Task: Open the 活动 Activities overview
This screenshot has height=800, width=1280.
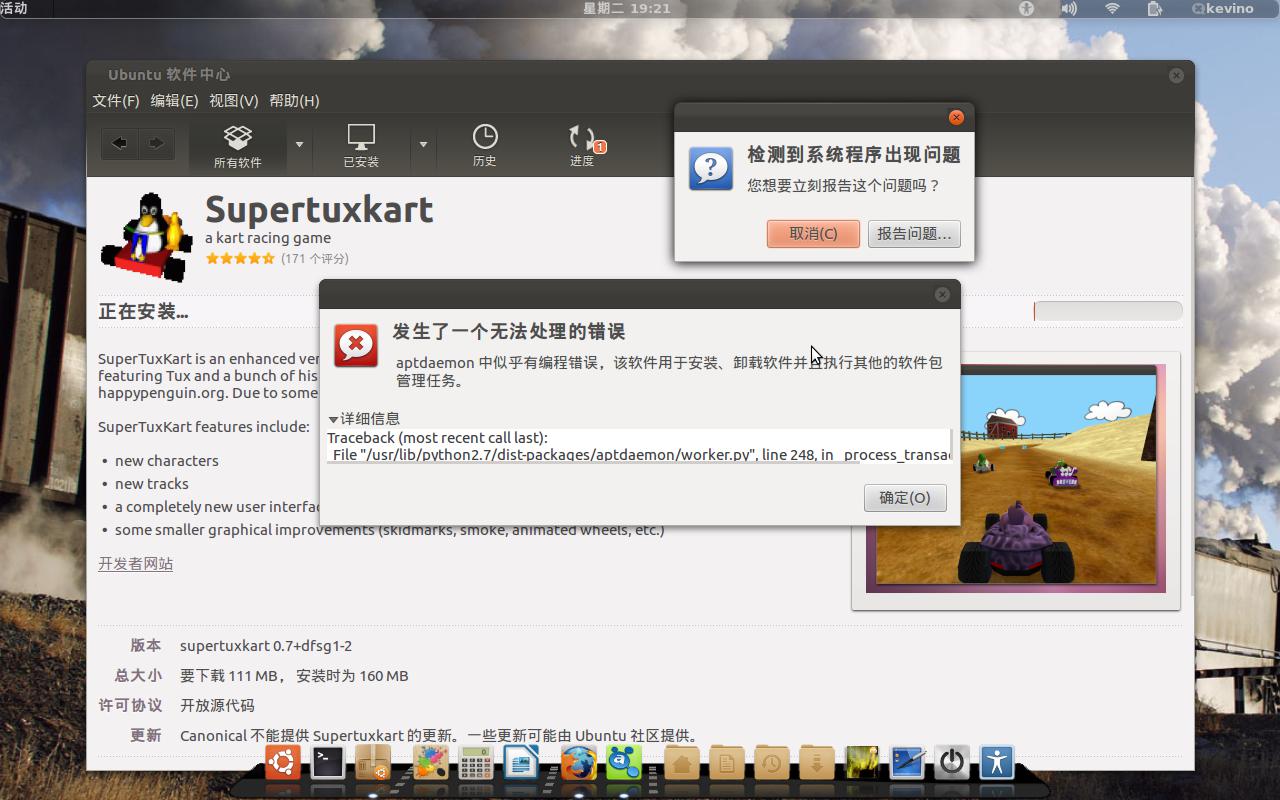Action: coord(14,8)
